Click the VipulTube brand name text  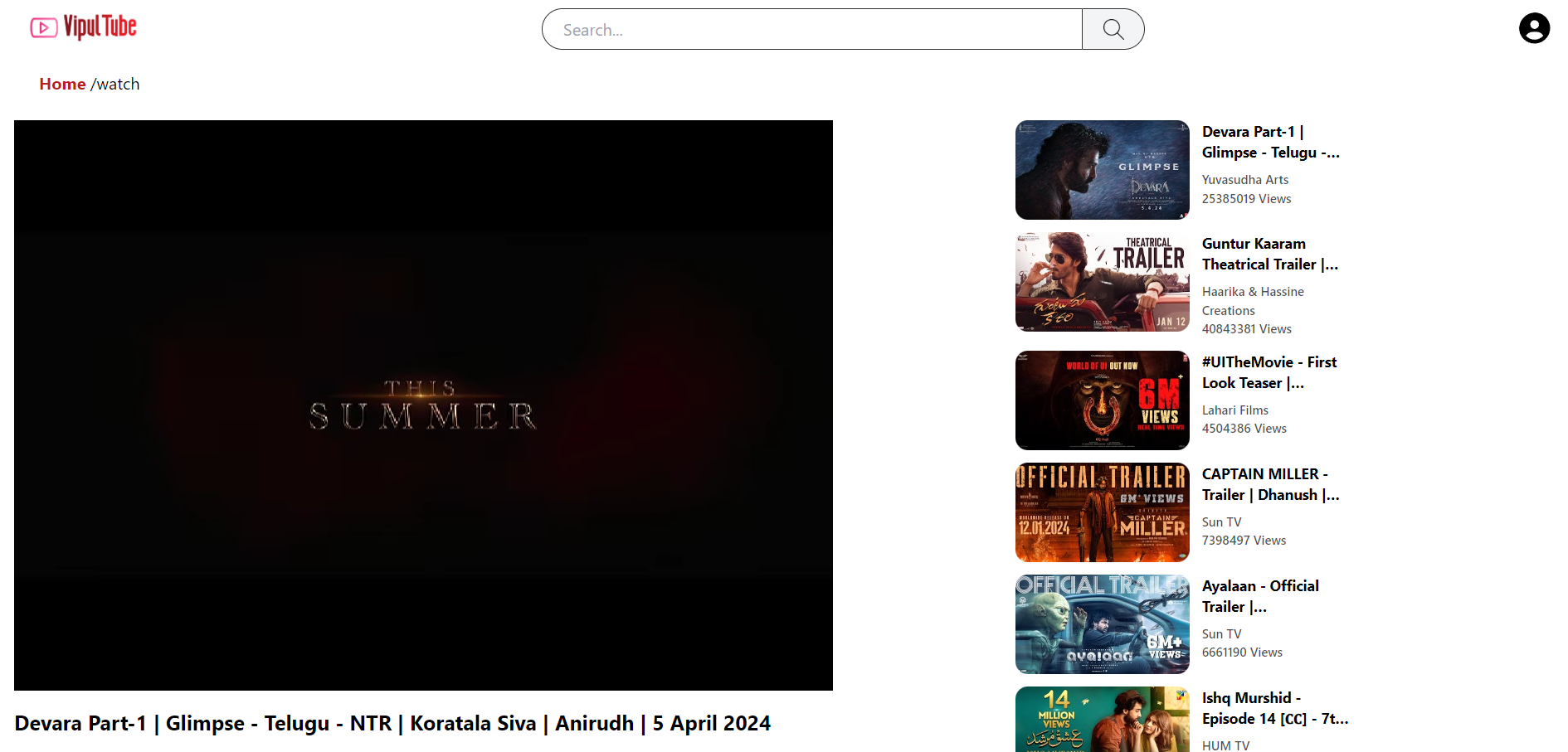(x=100, y=27)
